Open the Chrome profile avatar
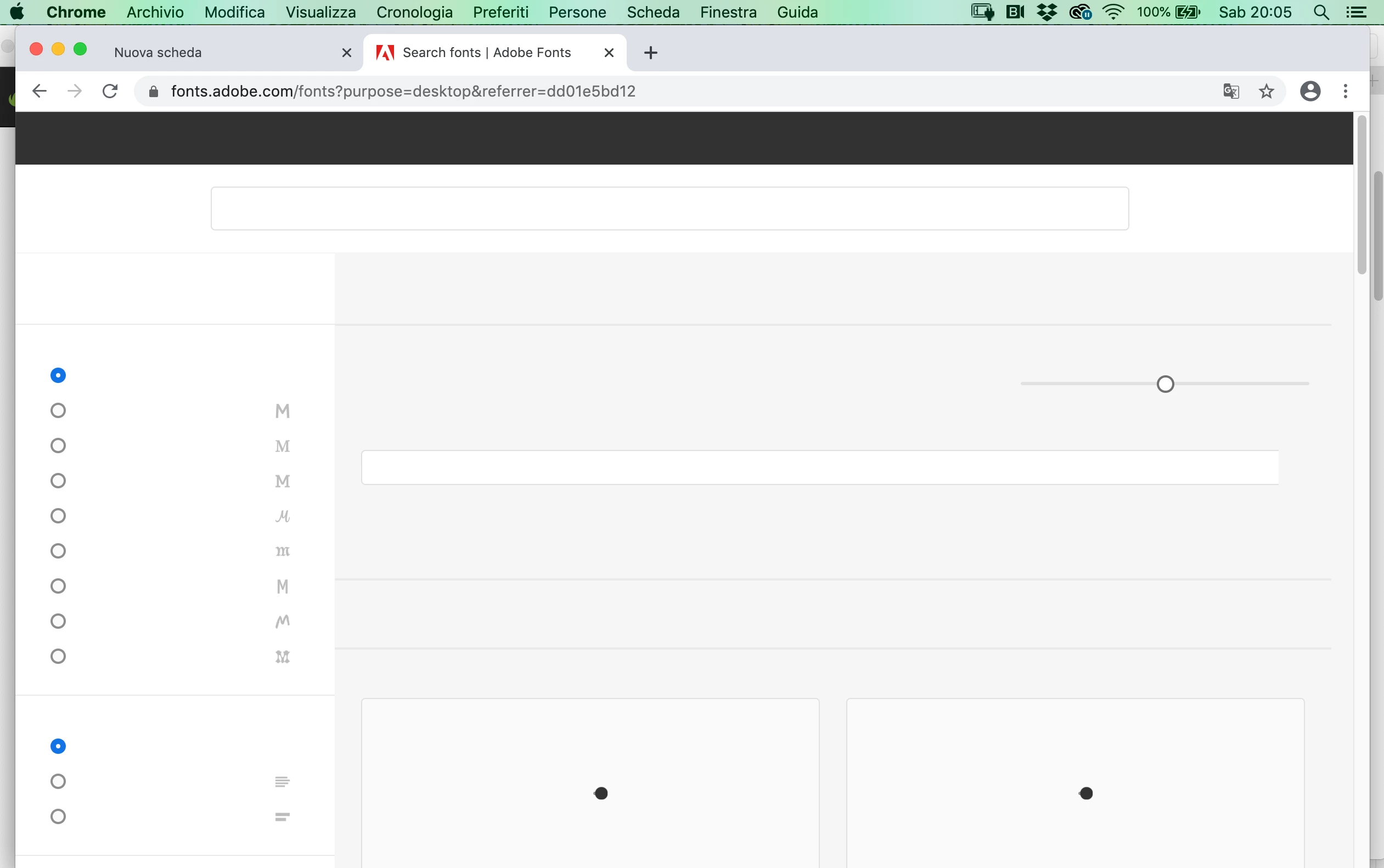This screenshot has width=1384, height=868. [1310, 91]
